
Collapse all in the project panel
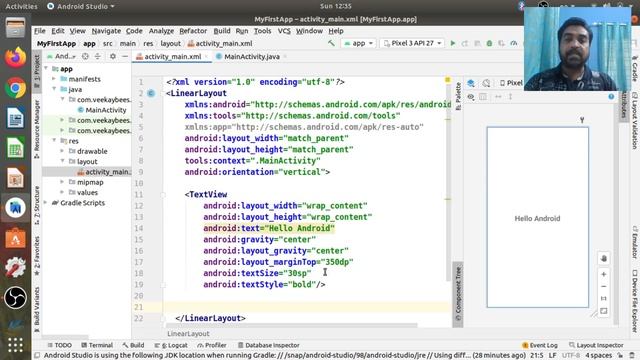click(x=98, y=56)
